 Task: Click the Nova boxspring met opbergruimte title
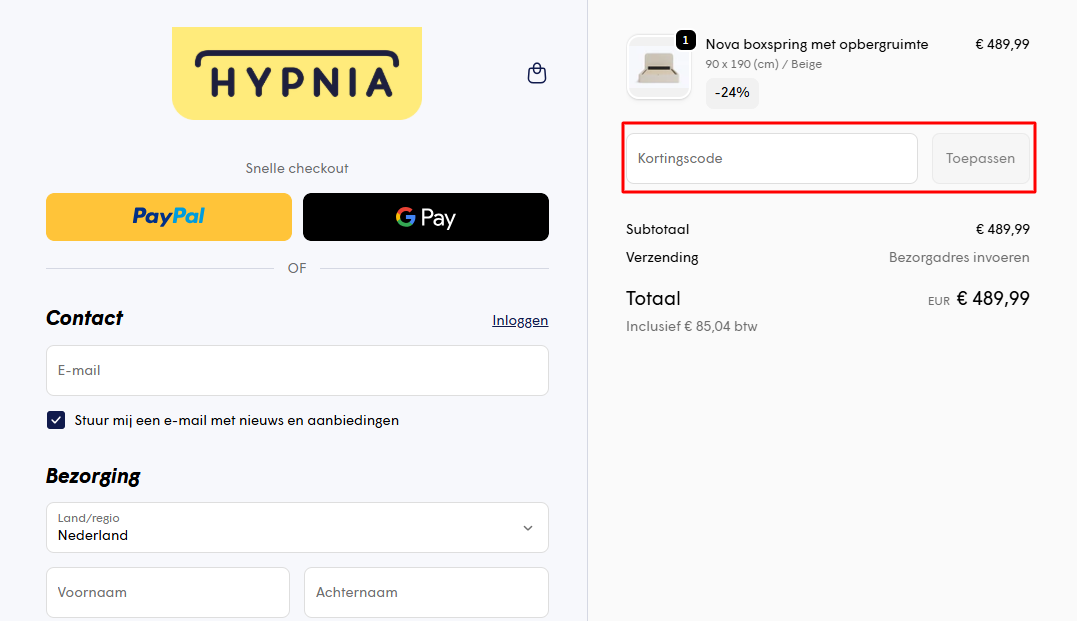pos(817,44)
